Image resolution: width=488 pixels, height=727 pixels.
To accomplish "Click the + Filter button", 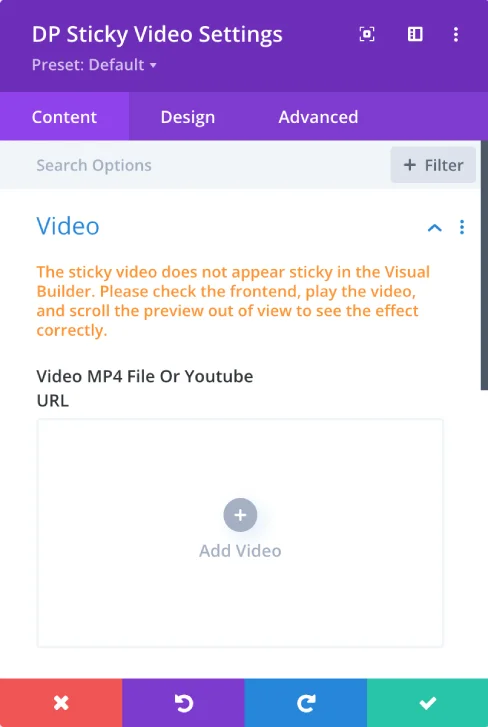I will click(x=433, y=165).
